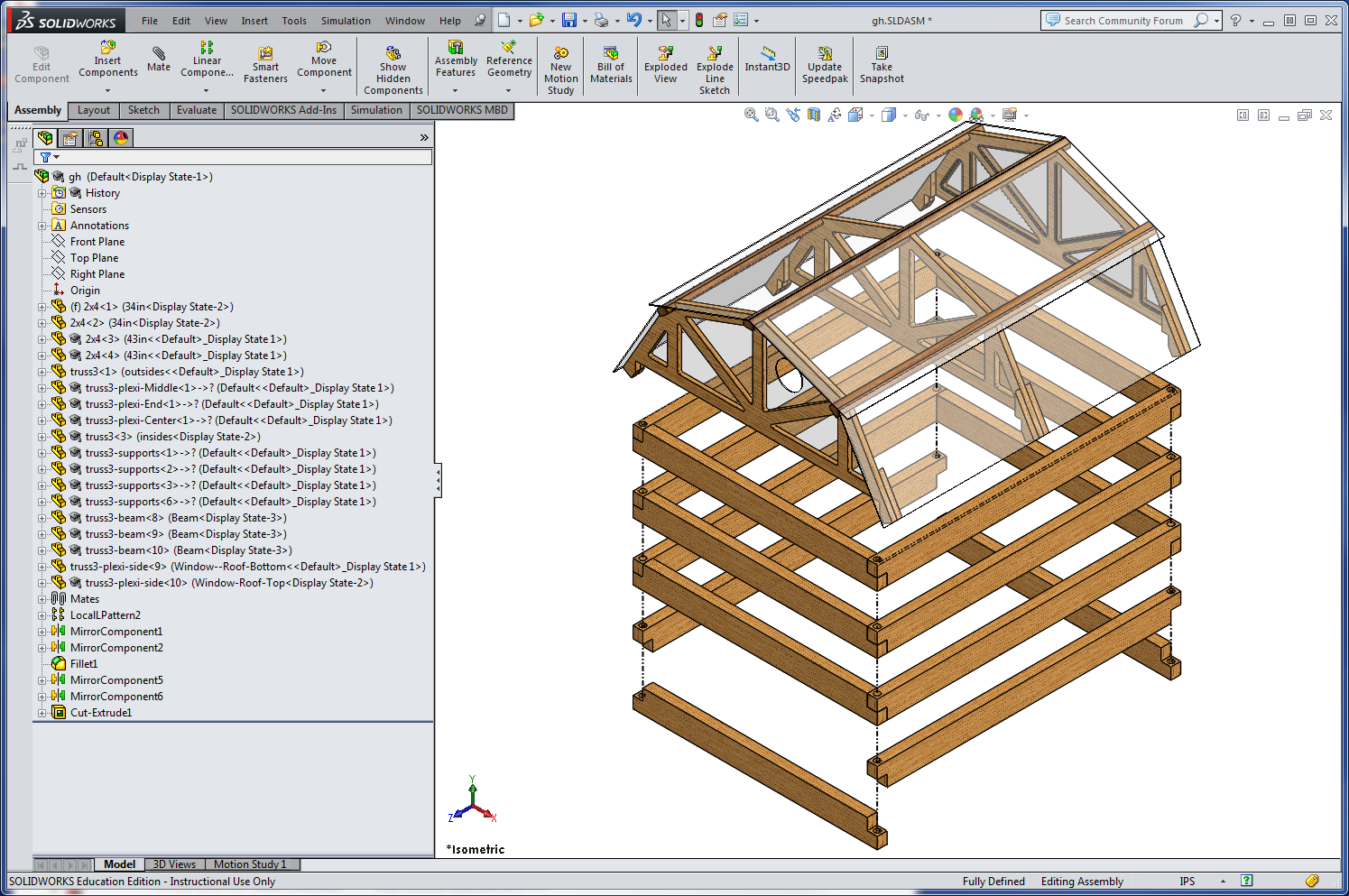The width and height of the screenshot is (1349, 896).
Task: Select Fillet1 feature in the tree
Action: [84, 664]
